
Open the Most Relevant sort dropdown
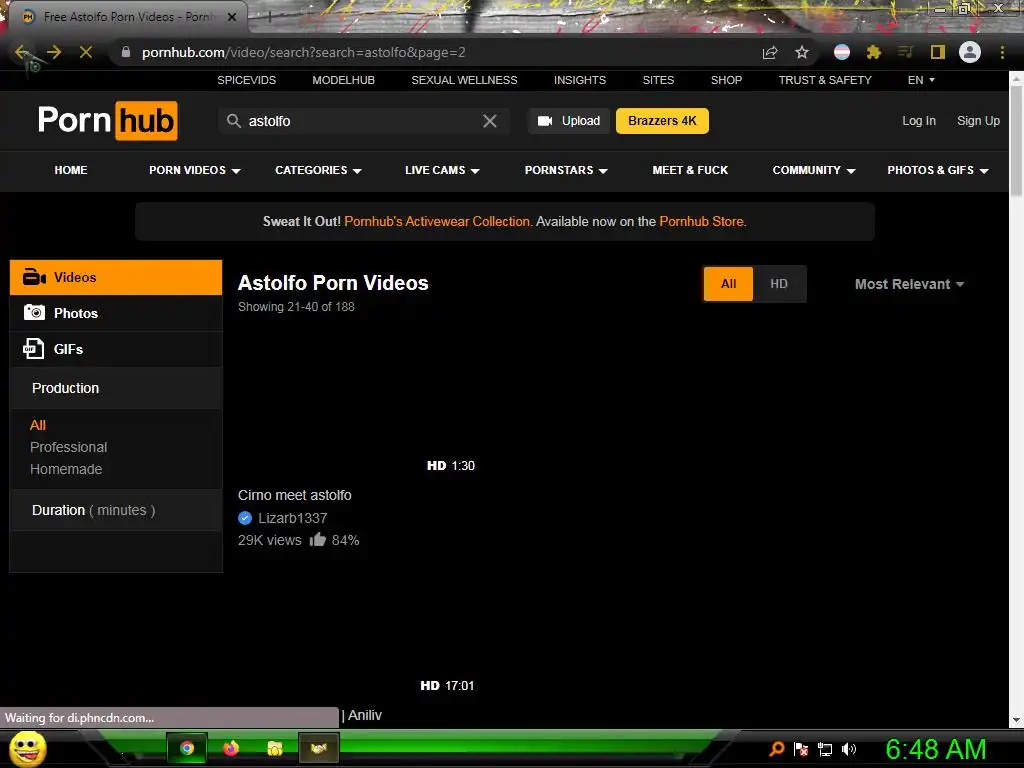point(909,284)
